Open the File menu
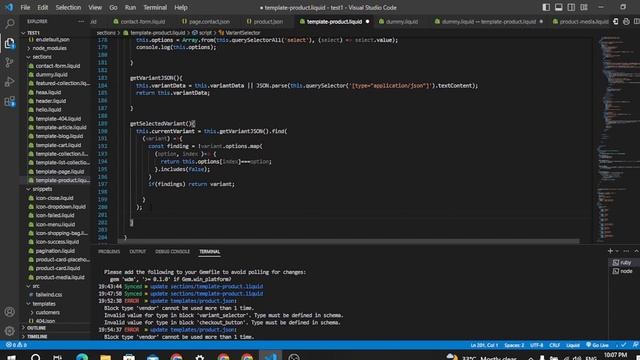The image size is (640, 360). tap(25, 7)
